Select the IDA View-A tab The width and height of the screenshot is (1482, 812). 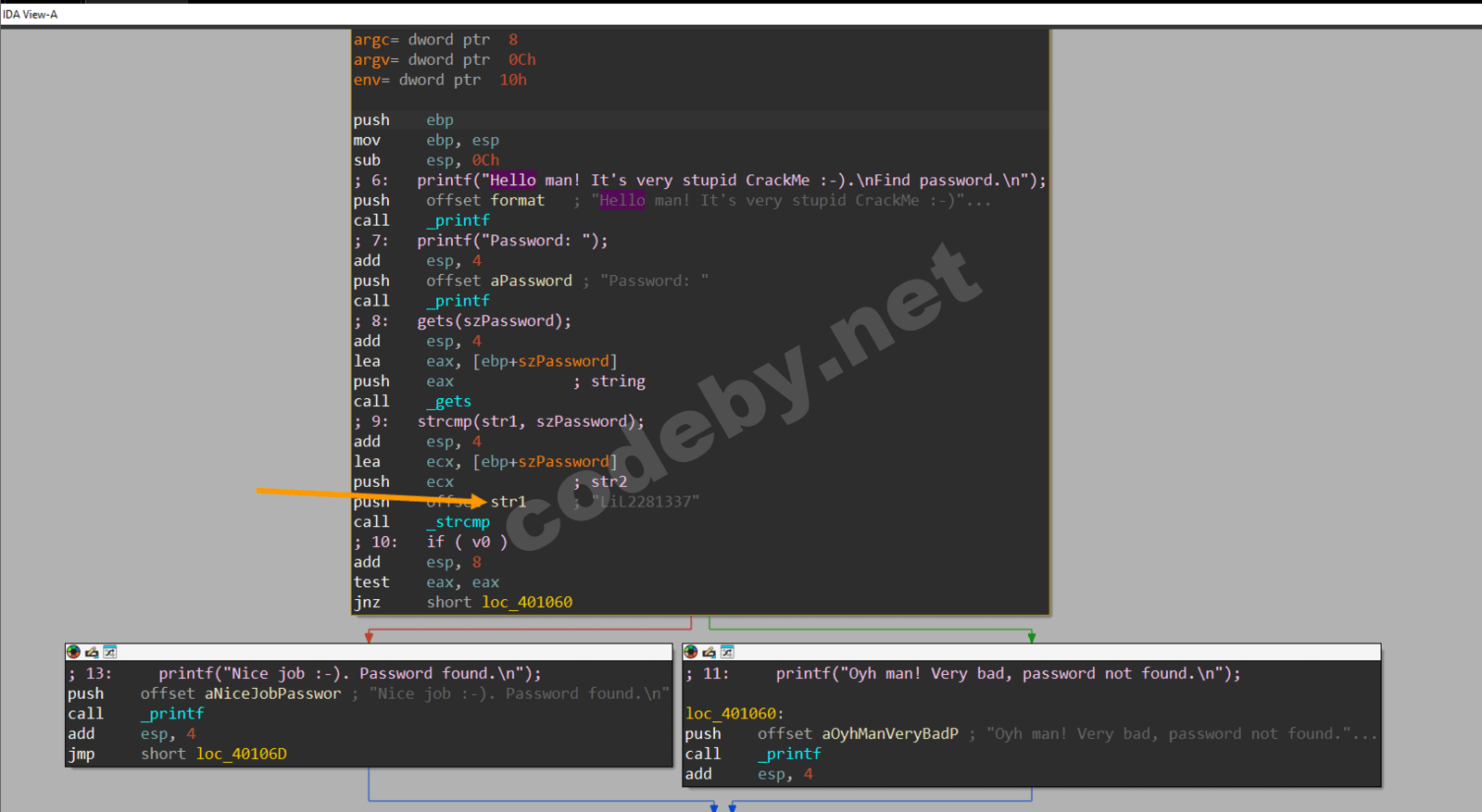pyautogui.click(x=31, y=15)
